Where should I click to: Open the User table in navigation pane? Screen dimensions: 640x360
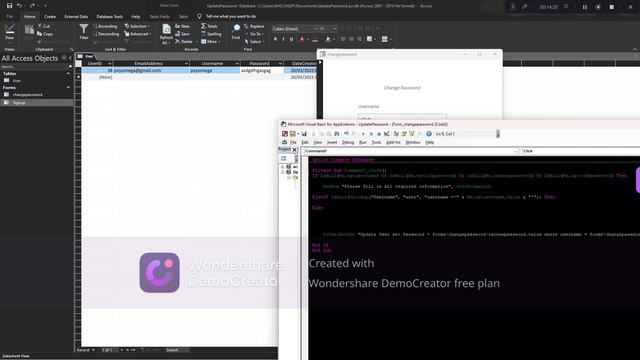click(x=17, y=80)
